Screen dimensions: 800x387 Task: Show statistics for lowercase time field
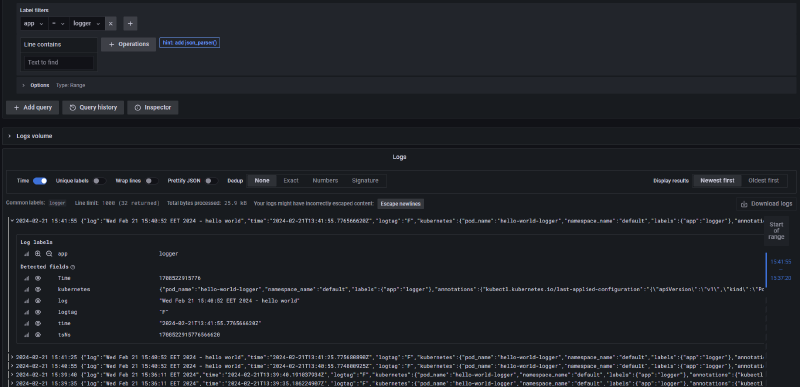pyautogui.click(x=27, y=323)
